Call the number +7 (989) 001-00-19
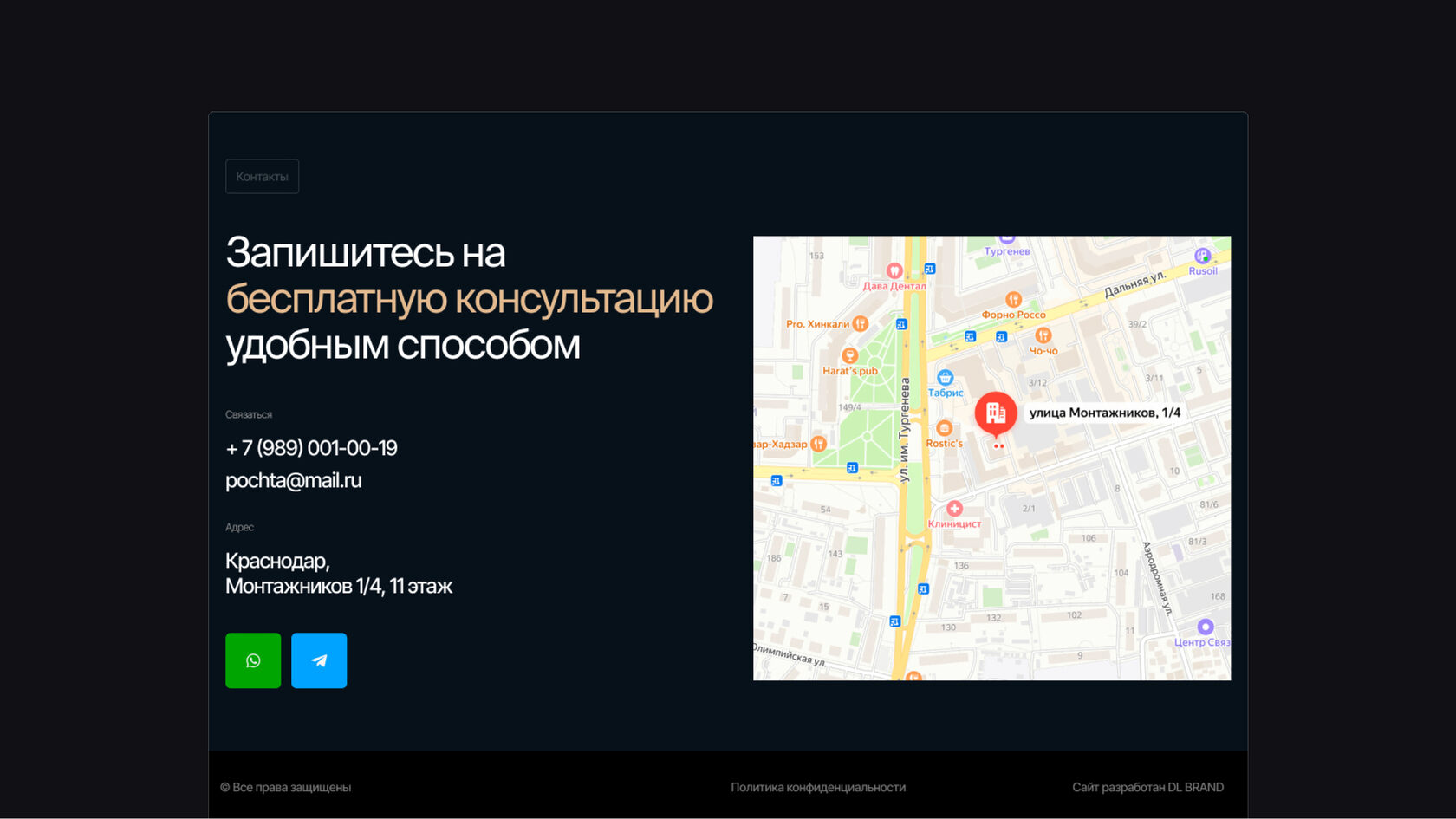Screen dimensions: 1456x819 click(311, 448)
